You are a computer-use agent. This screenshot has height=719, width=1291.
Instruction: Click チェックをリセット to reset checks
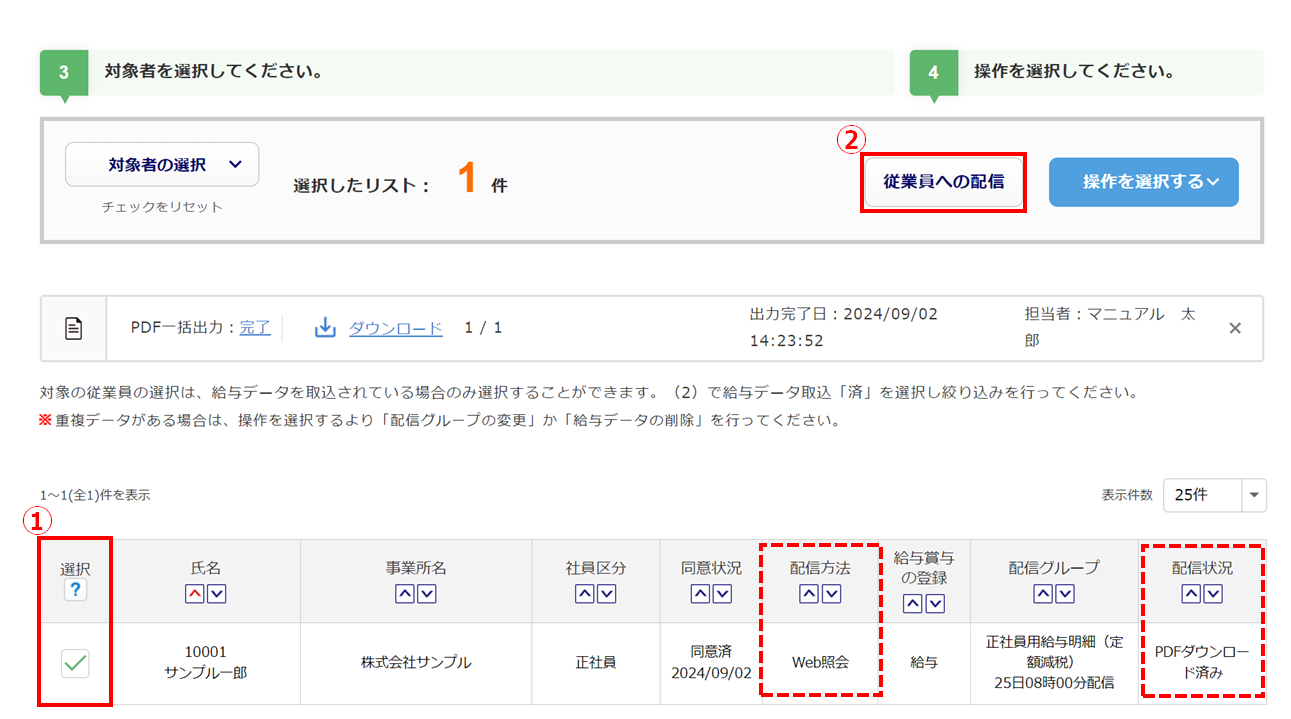click(x=162, y=207)
